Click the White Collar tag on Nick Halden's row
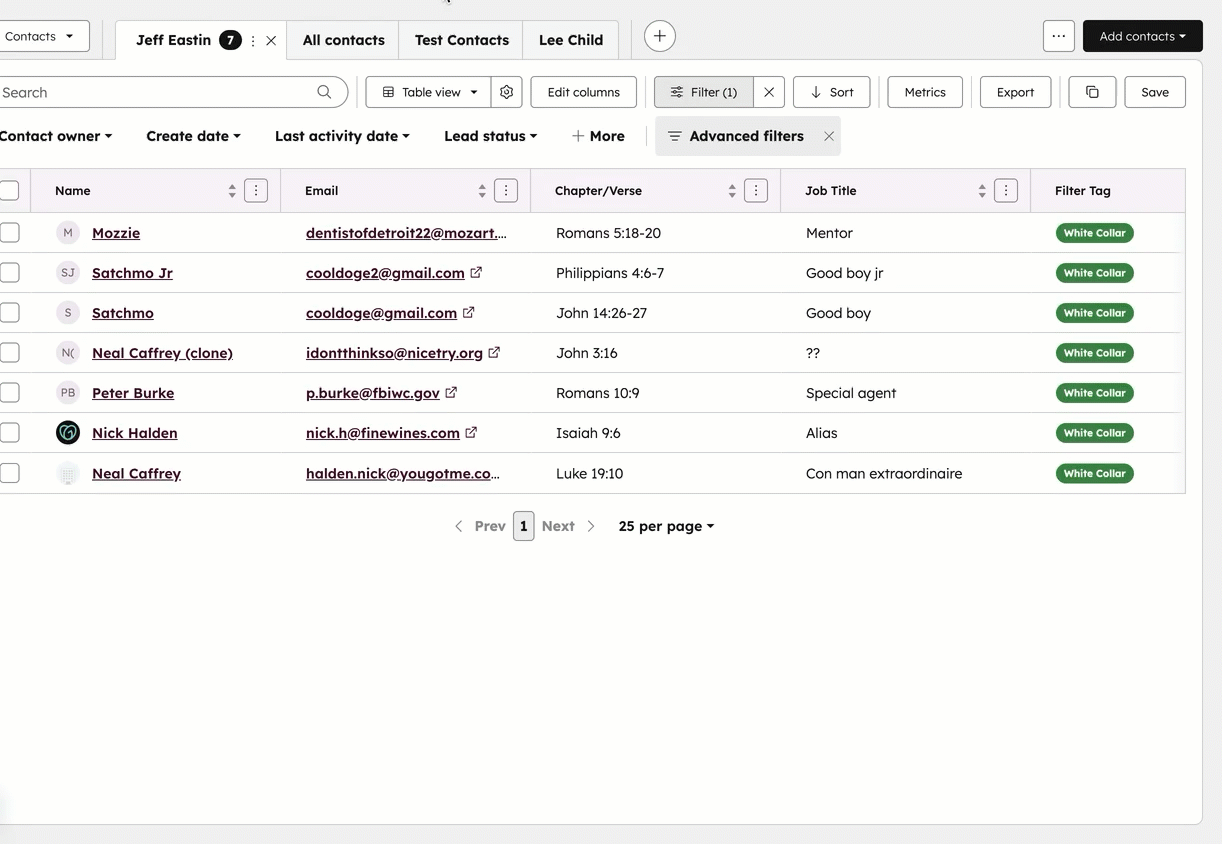 point(1094,432)
